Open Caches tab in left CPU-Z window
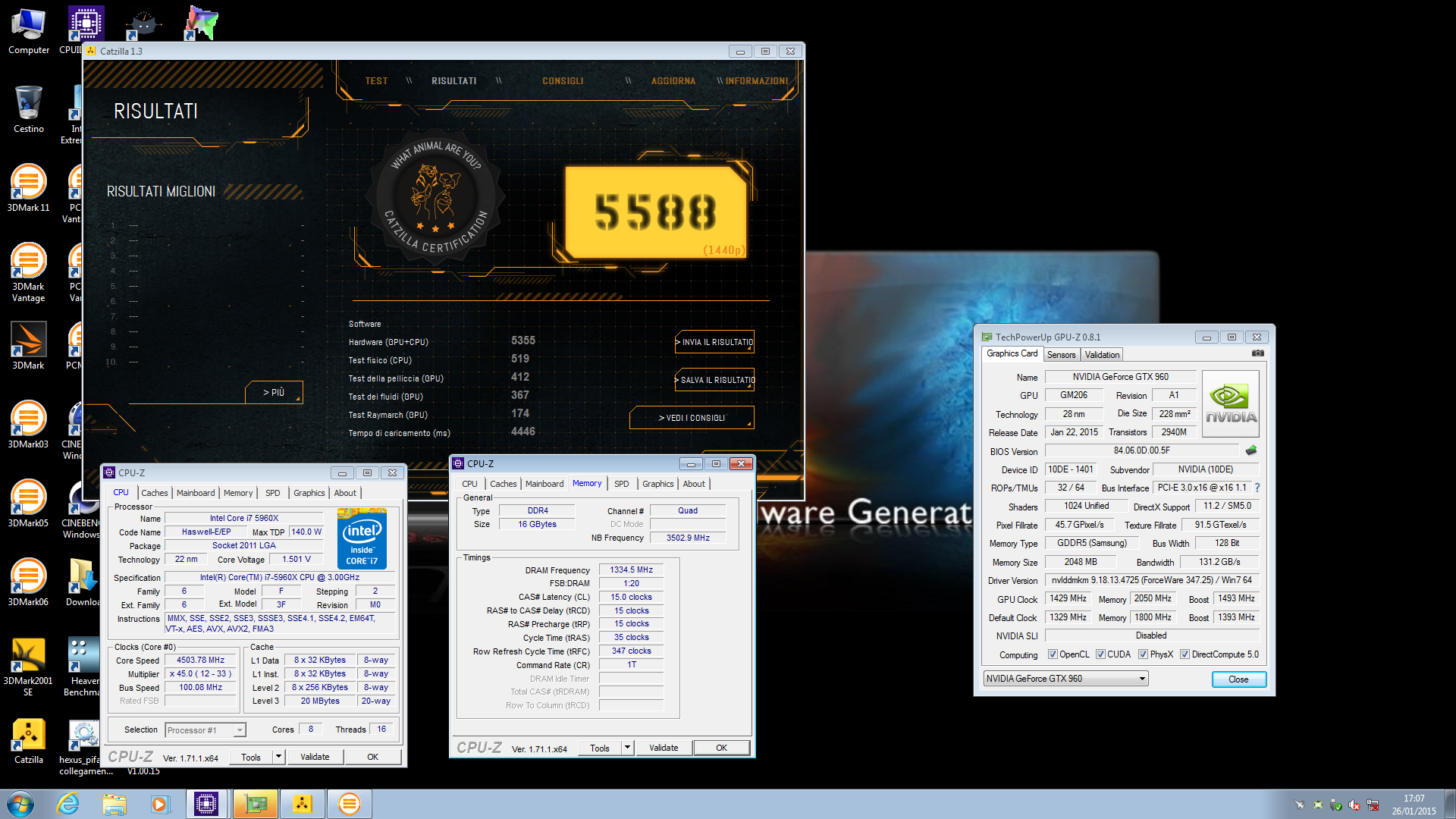The height and width of the screenshot is (819, 1456). coord(154,493)
